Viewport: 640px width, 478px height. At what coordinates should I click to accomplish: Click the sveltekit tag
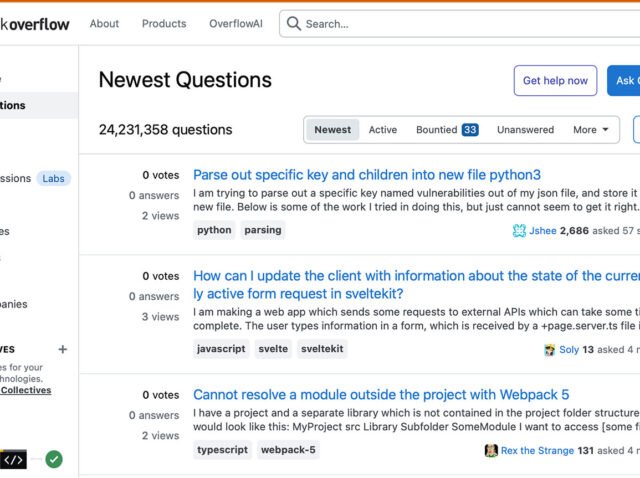point(322,349)
